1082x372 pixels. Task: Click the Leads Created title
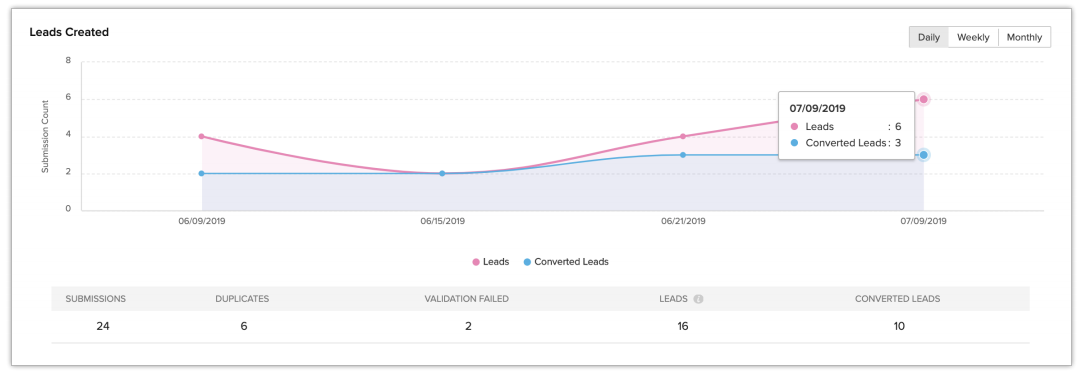point(69,32)
